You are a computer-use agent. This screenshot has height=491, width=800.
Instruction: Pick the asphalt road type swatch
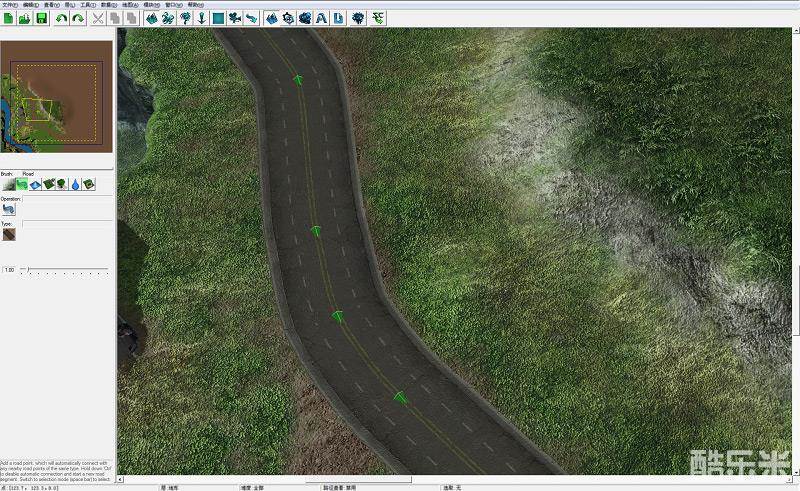pyautogui.click(x=9, y=235)
